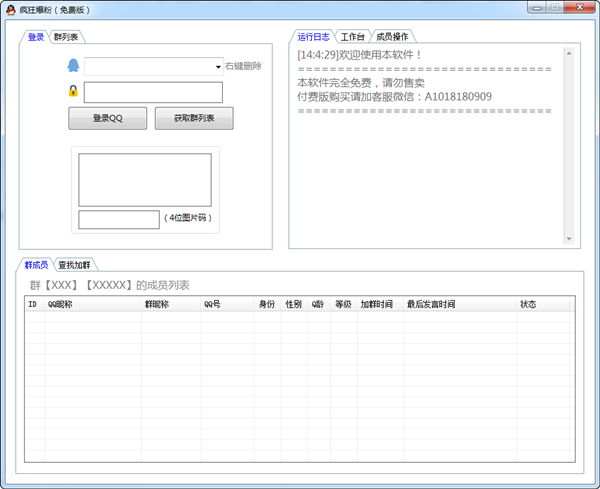Click the captcha image box
600x489 pixels.
(x=145, y=180)
